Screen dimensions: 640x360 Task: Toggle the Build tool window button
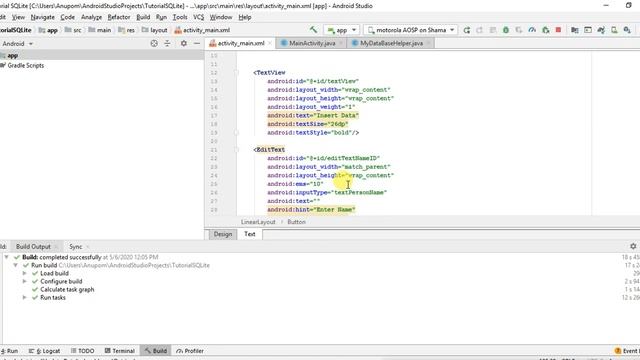coord(156,351)
